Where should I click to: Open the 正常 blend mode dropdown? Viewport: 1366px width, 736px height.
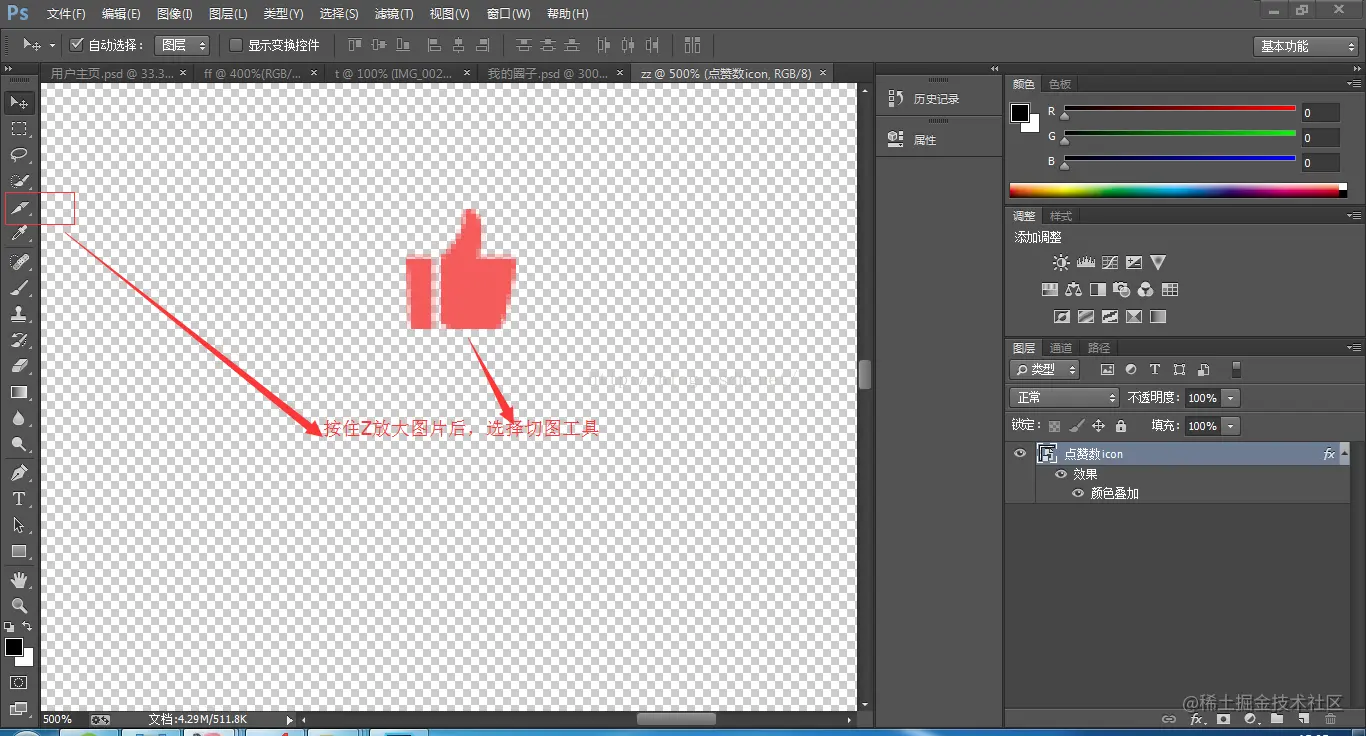[x=1064, y=398]
